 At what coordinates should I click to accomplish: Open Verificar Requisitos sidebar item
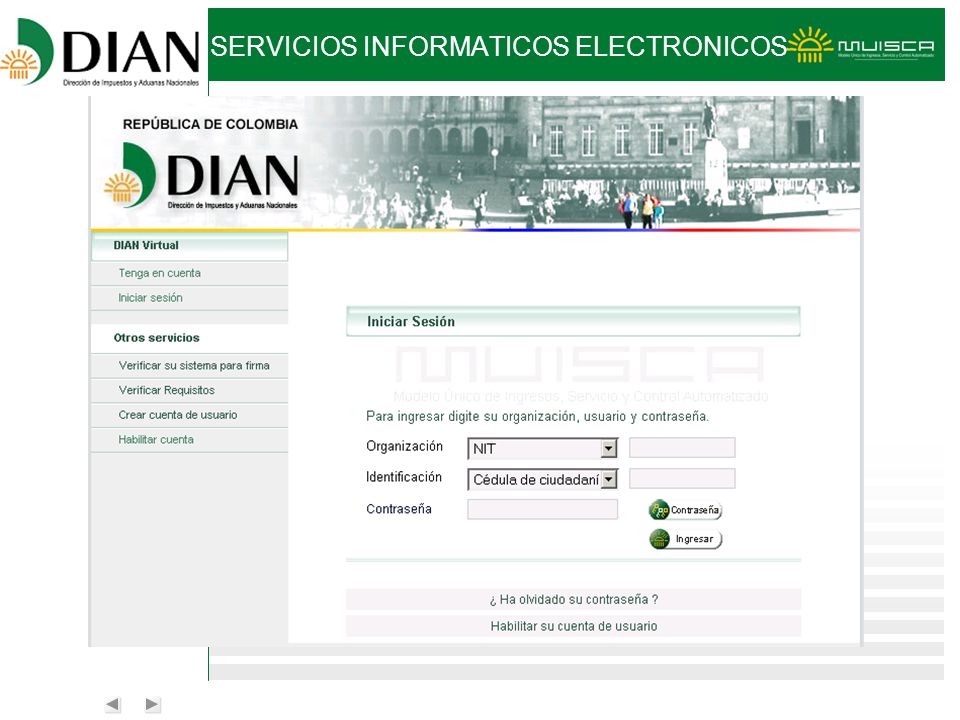tap(189, 390)
